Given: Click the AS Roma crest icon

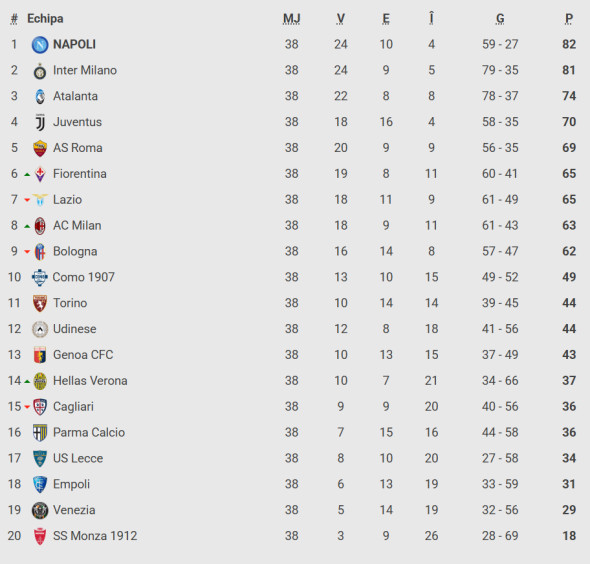Looking at the screenshot, I should [40, 148].
